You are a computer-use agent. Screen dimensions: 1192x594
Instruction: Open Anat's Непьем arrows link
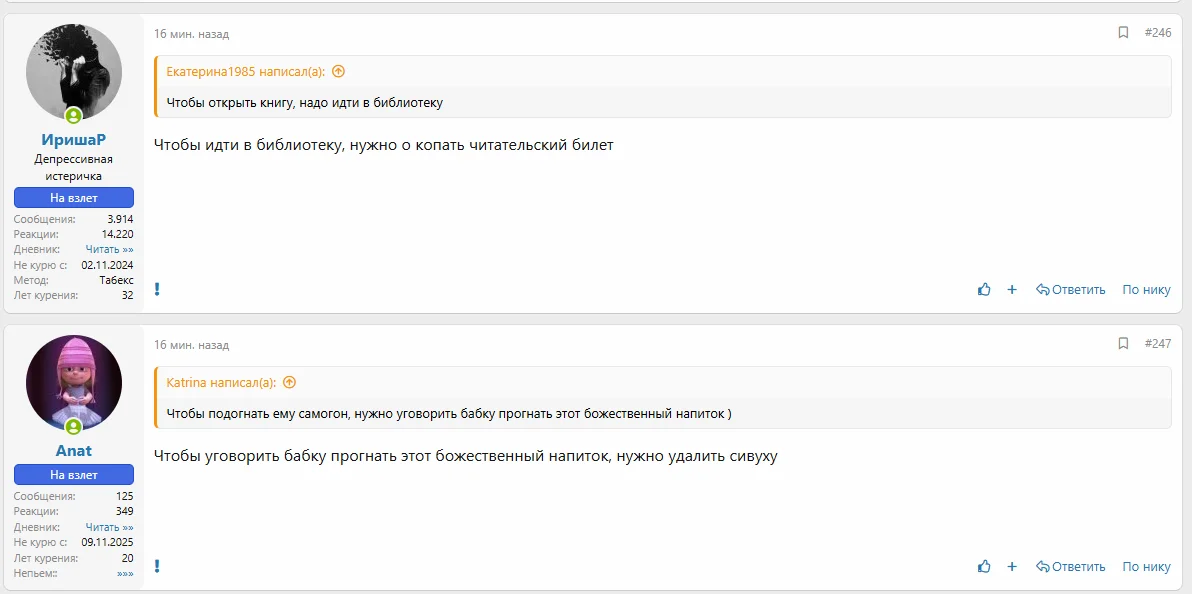coord(125,574)
